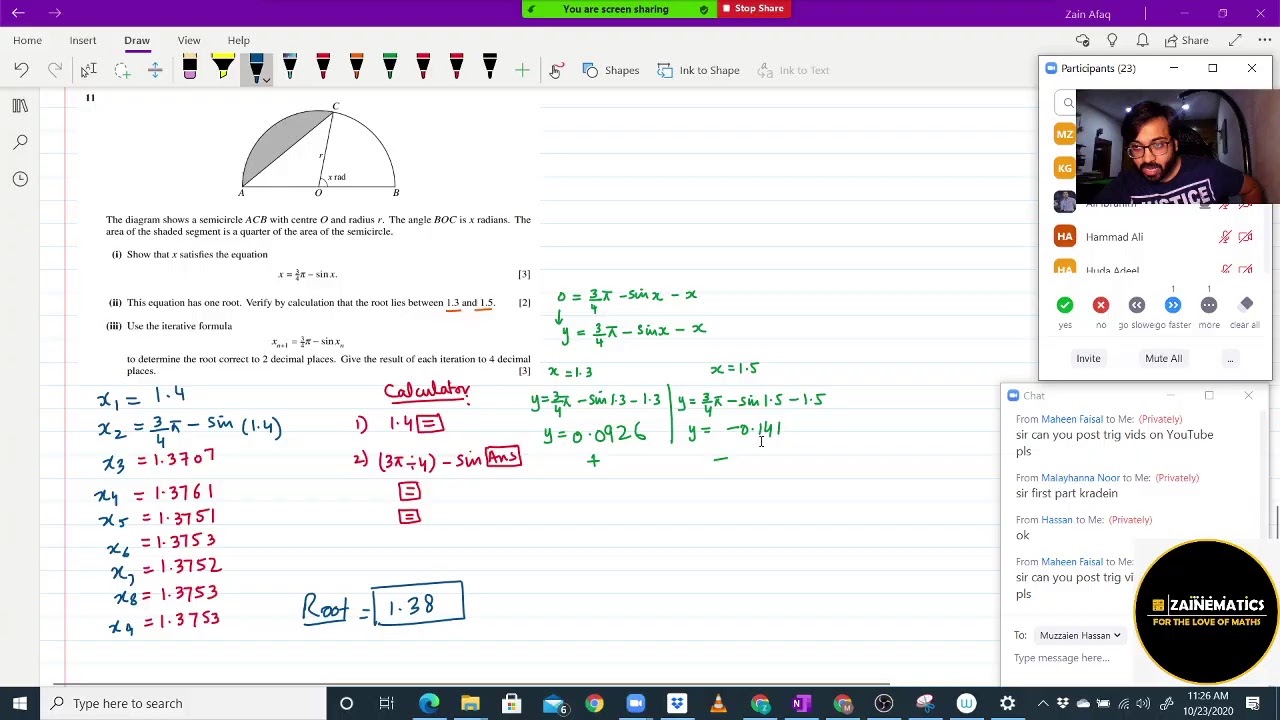This screenshot has width=1280, height=720.
Task: Toggle the 'yes' green check reaction
Action: 1064,305
